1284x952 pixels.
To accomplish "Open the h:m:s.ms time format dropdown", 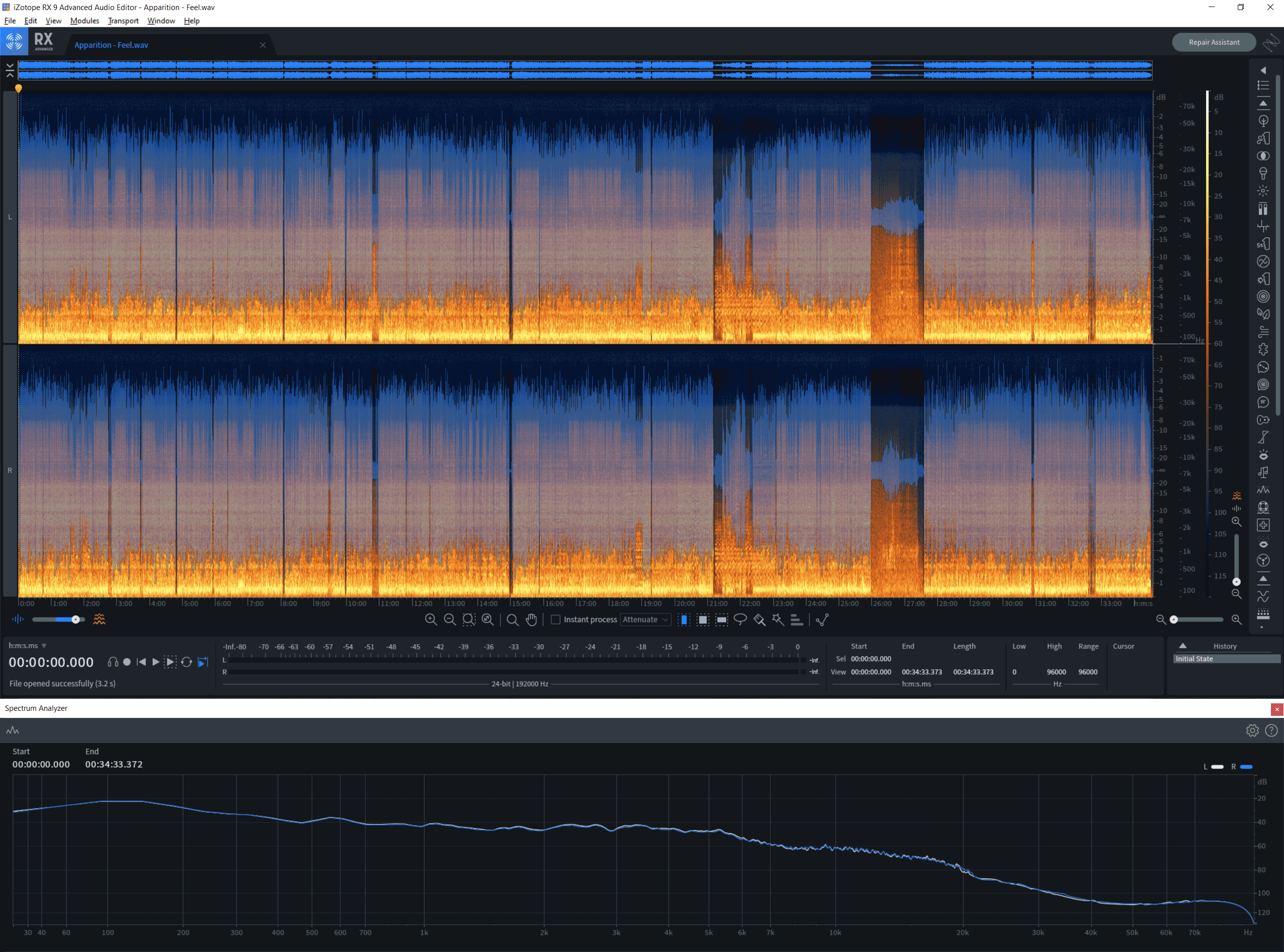I will coord(27,646).
